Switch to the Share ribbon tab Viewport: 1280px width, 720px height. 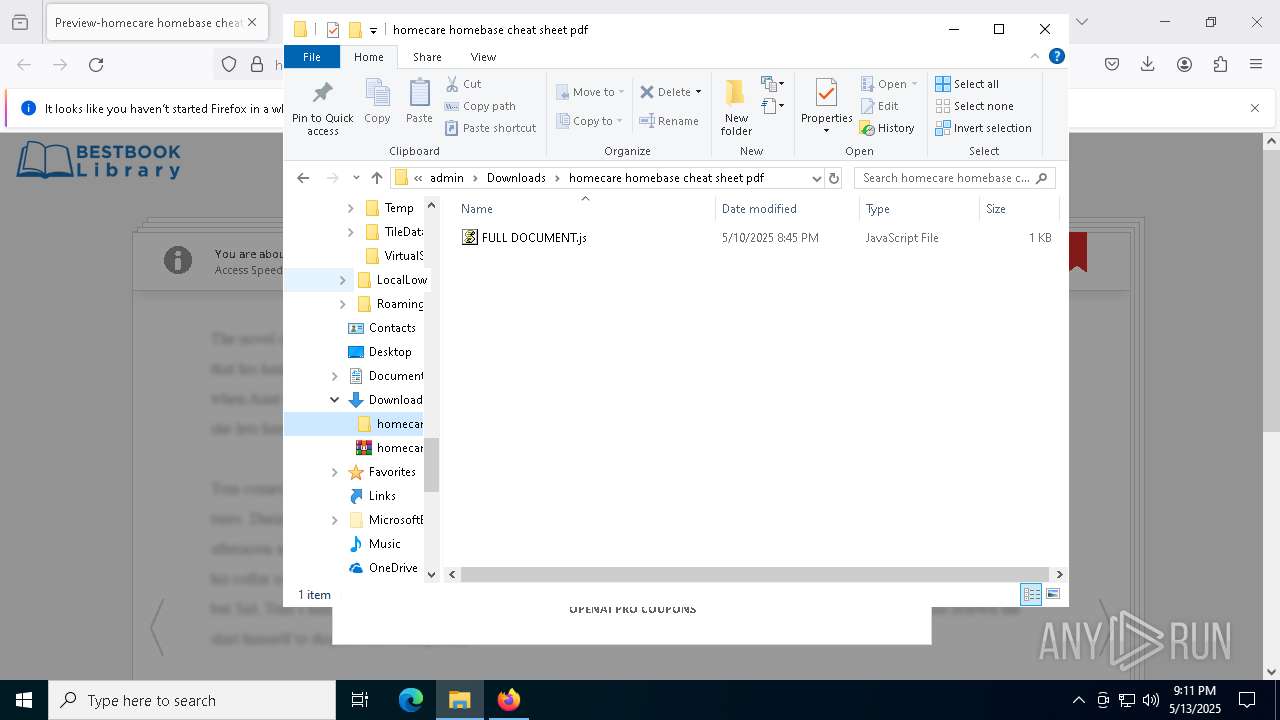[x=427, y=57]
